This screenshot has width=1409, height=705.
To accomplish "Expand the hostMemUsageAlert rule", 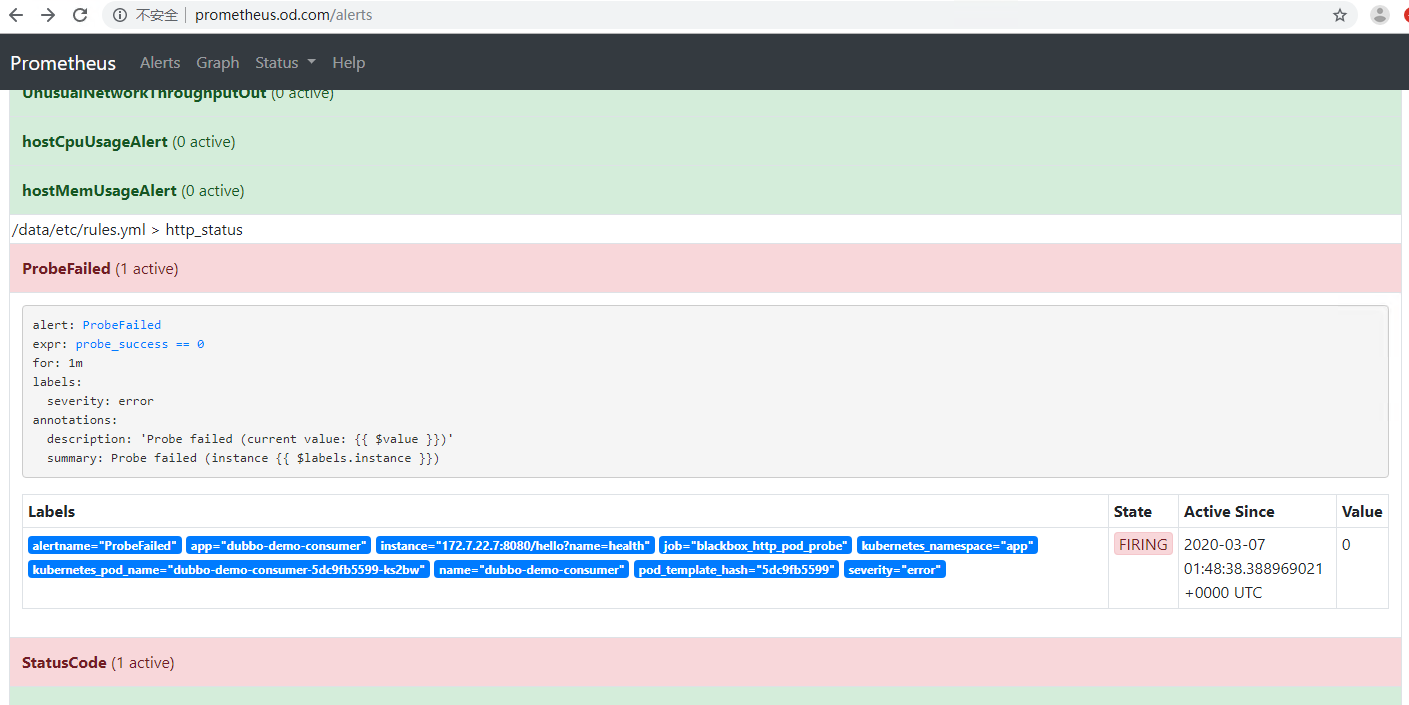I will pos(100,191).
